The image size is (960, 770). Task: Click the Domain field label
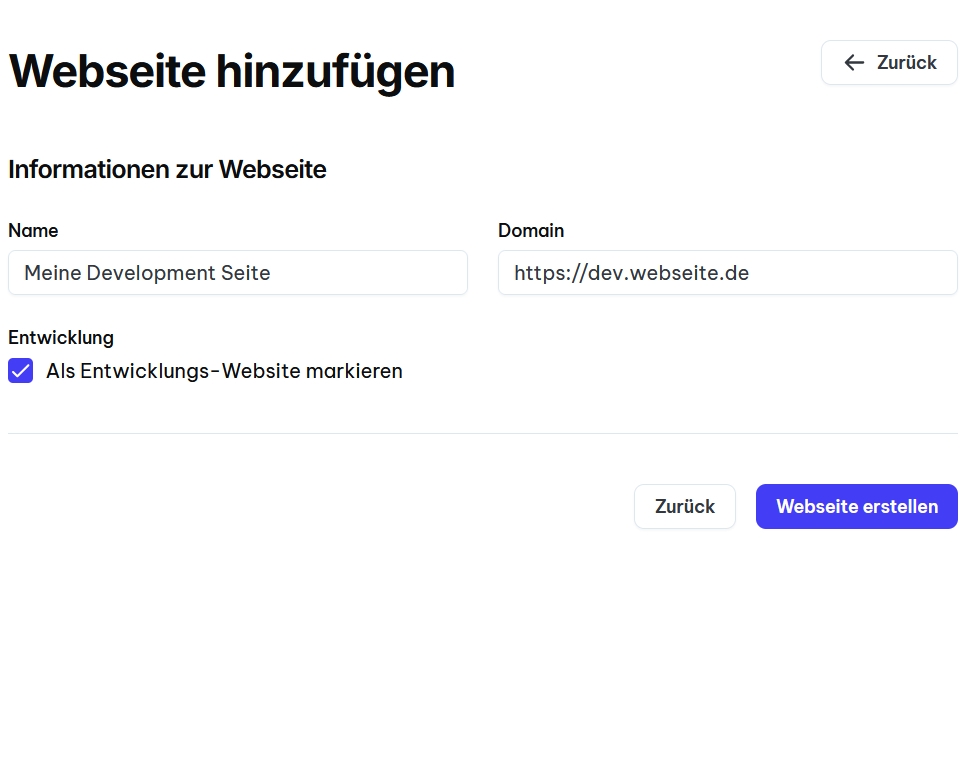coord(531,230)
